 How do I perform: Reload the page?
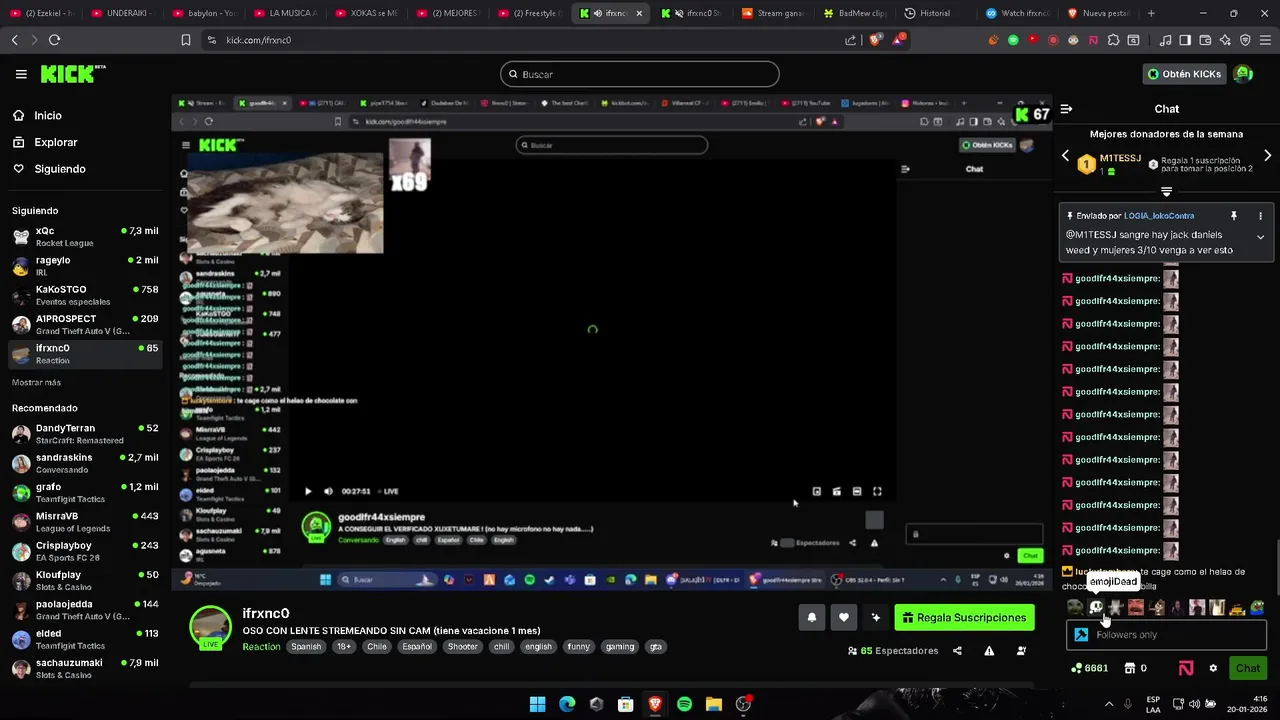[x=54, y=40]
